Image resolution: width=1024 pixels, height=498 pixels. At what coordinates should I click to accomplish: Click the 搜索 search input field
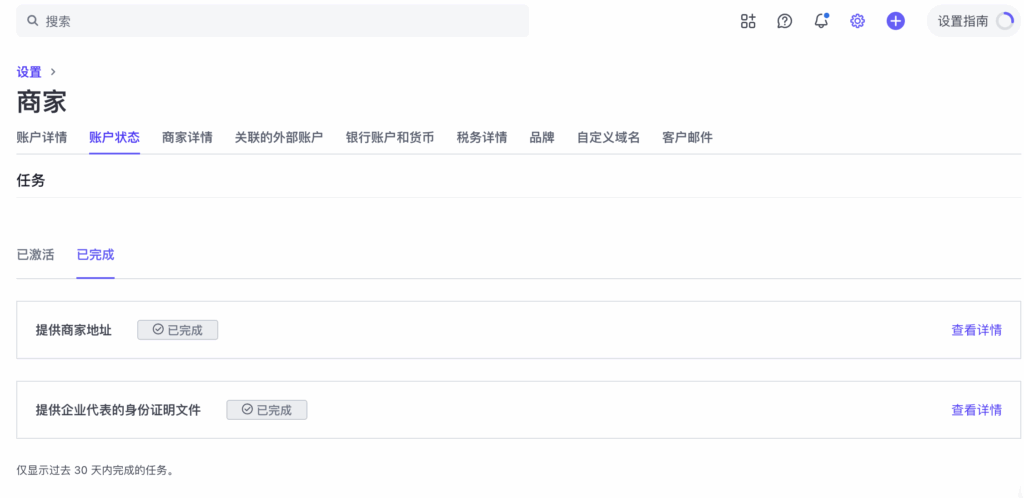tap(280, 21)
